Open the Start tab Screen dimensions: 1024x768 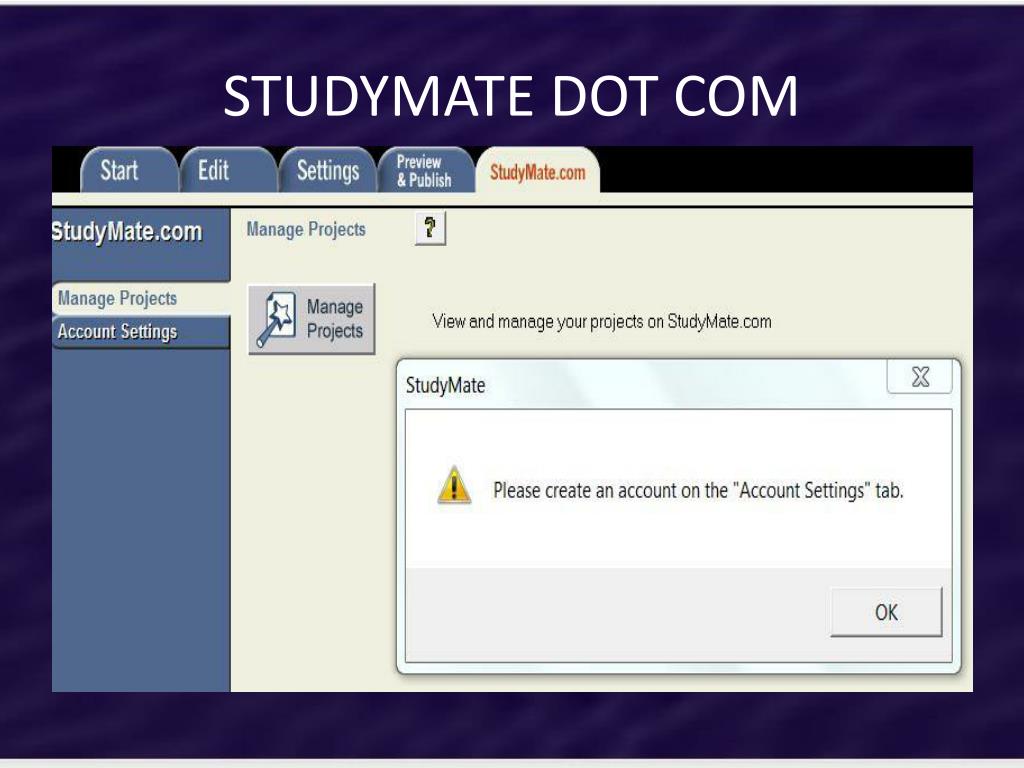point(129,170)
